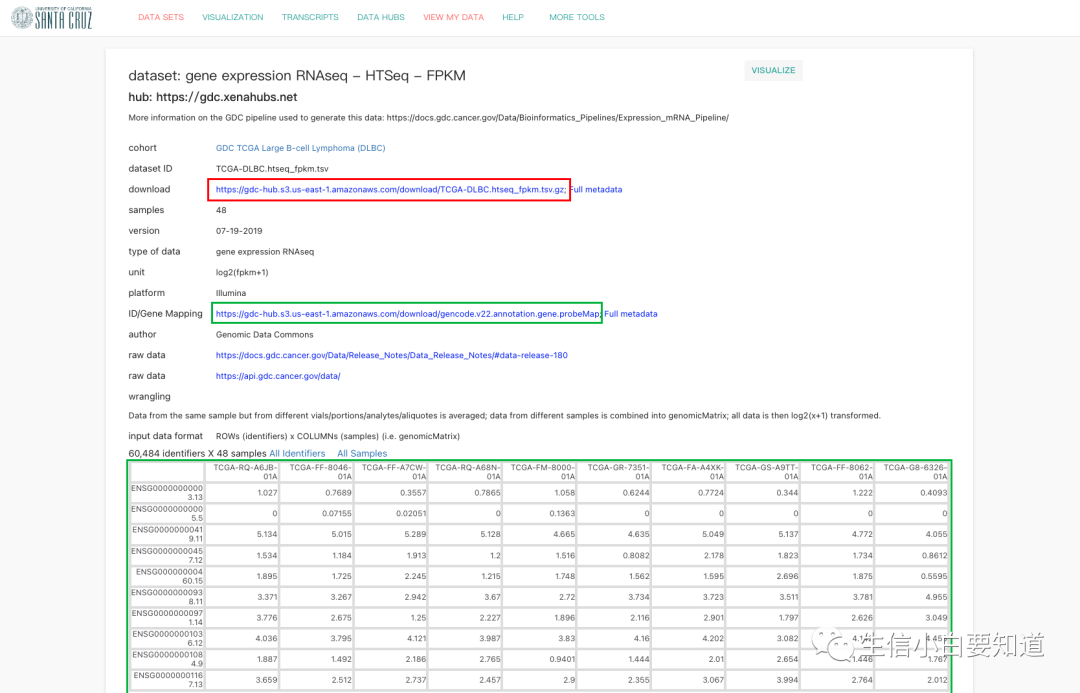Screen dimensions: 1080x693
Task: Click row identifier ENSG00000000005.5
Action: (167, 513)
